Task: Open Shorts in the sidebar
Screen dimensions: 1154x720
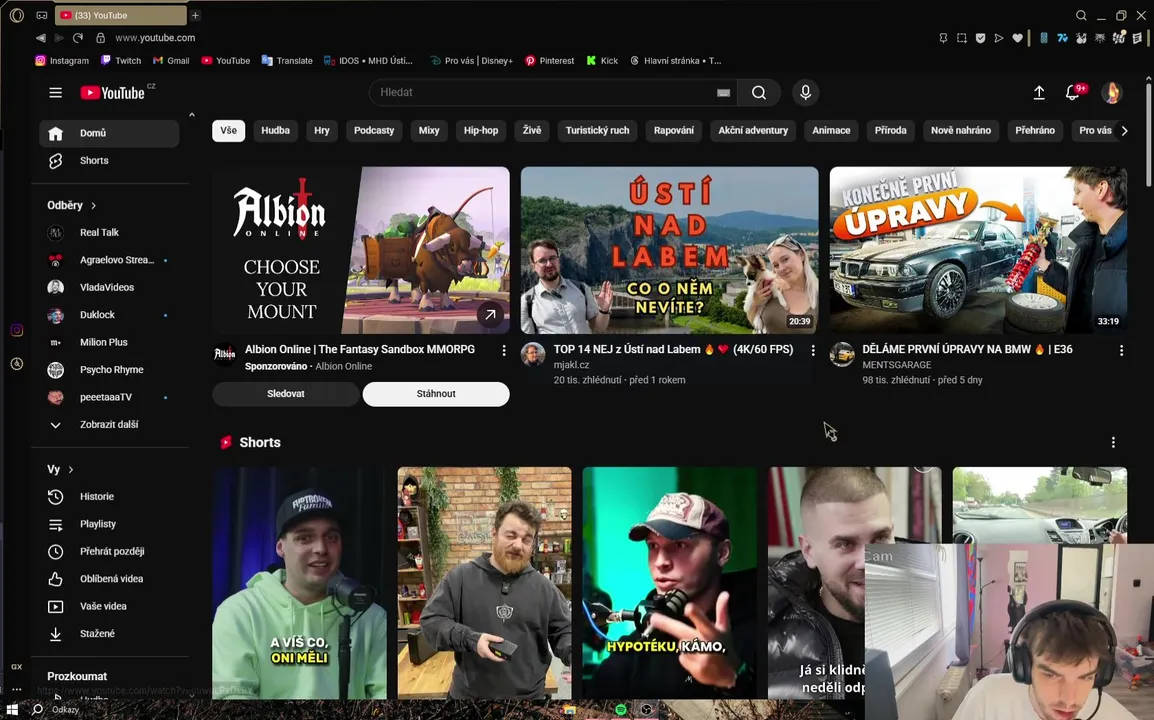Action: click(109, 160)
